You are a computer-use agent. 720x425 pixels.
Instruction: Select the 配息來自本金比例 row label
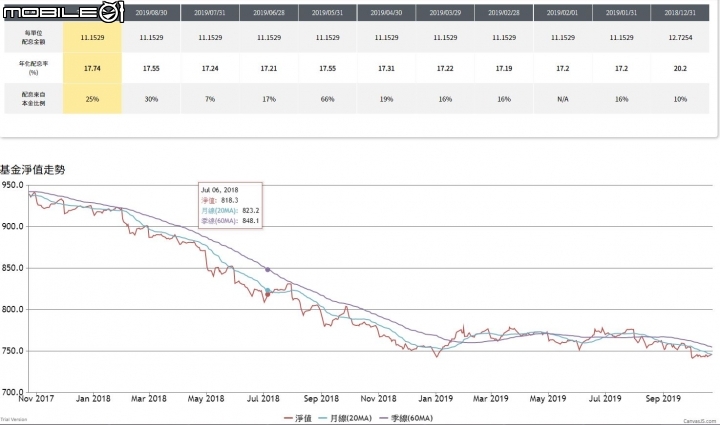pos(34,99)
